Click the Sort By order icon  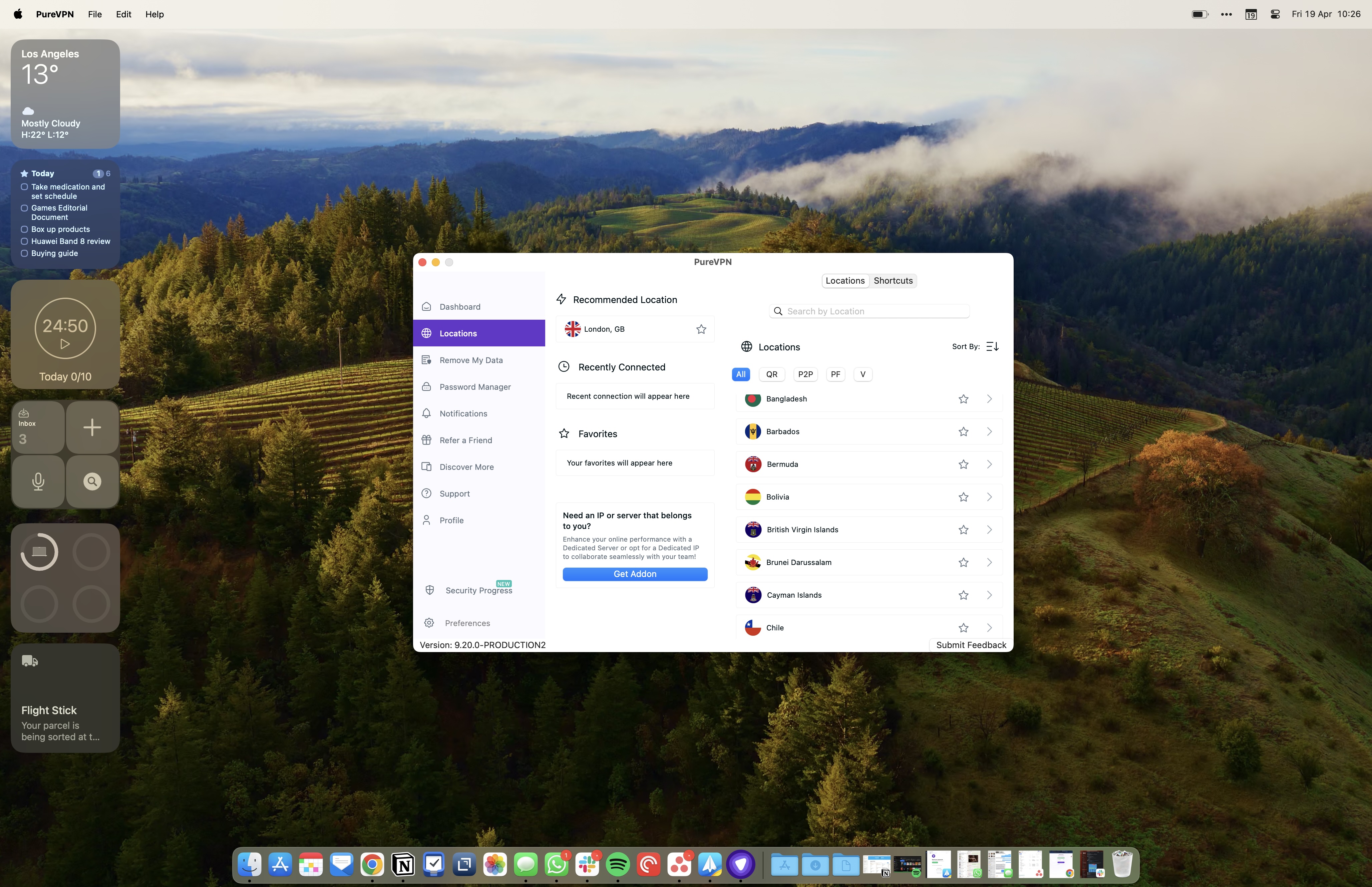click(x=992, y=347)
